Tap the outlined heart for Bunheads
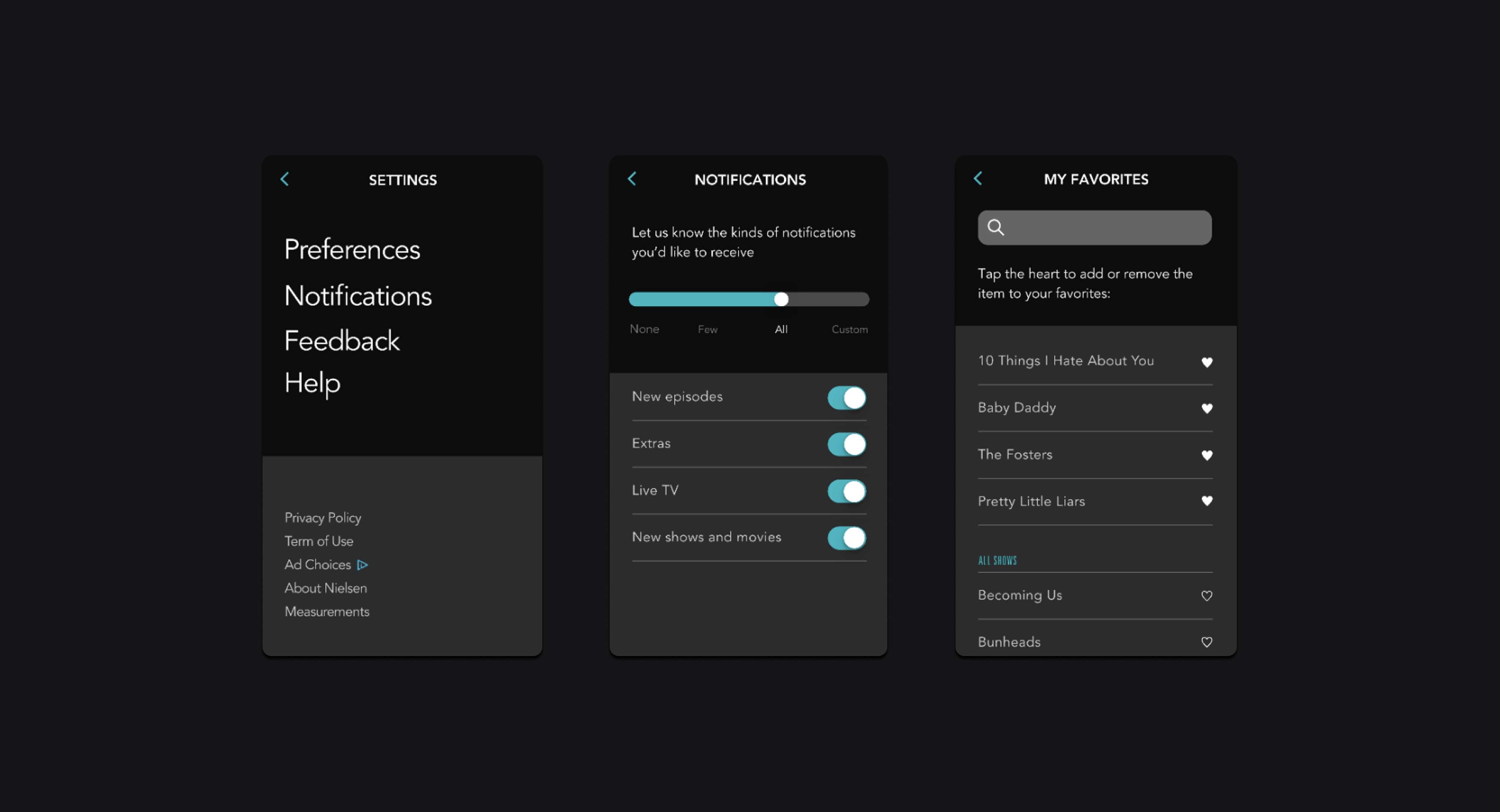This screenshot has width=1500, height=812. tap(1206, 642)
